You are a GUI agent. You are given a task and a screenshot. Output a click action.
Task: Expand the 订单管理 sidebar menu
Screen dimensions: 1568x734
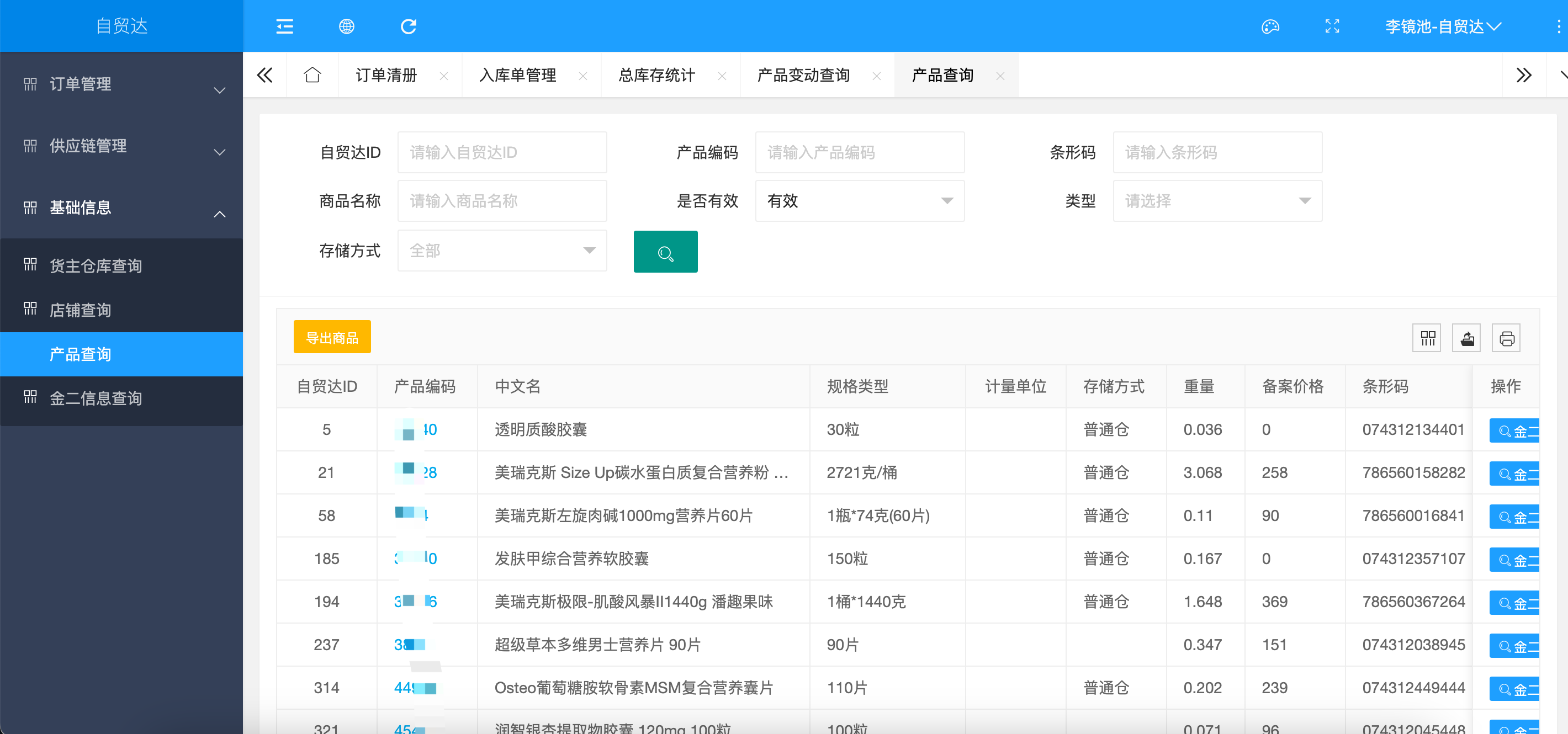tap(121, 84)
